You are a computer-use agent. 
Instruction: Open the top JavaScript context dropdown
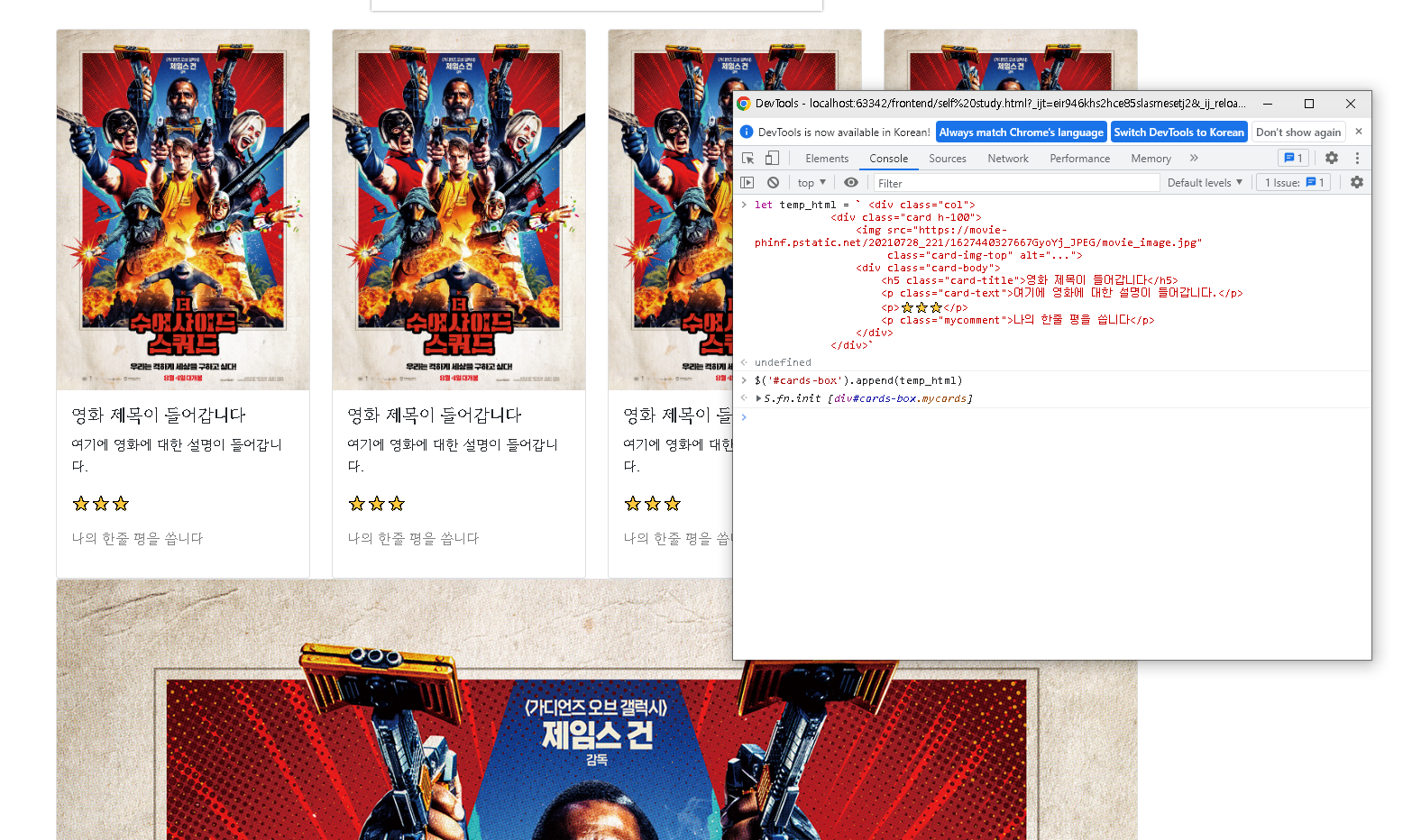pos(811,183)
